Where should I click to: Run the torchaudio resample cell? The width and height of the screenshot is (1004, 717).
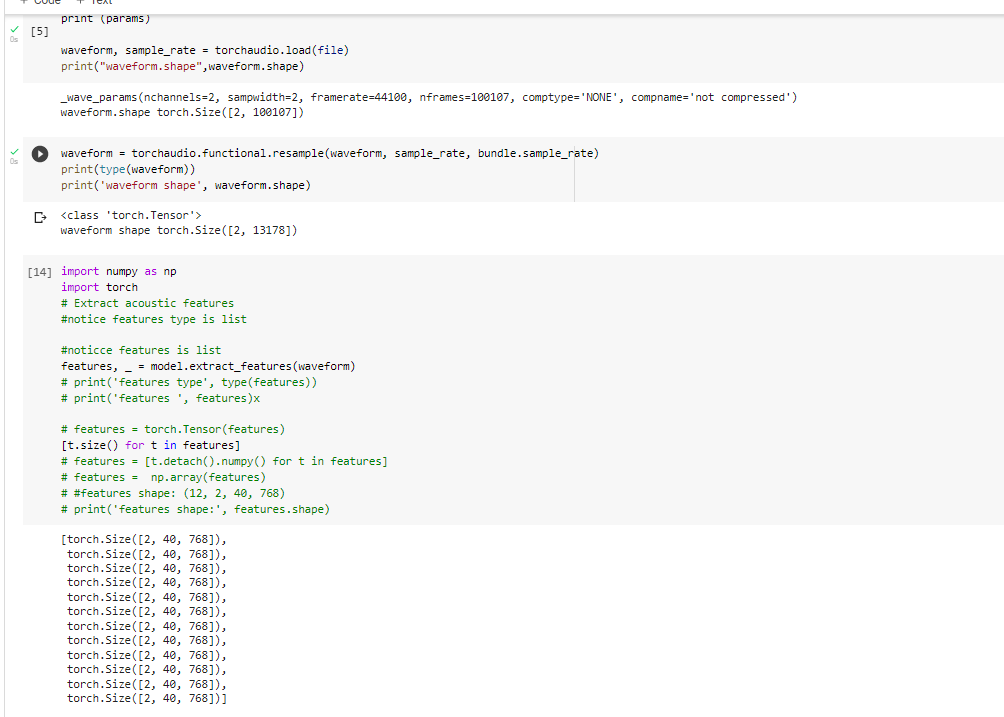[40, 155]
